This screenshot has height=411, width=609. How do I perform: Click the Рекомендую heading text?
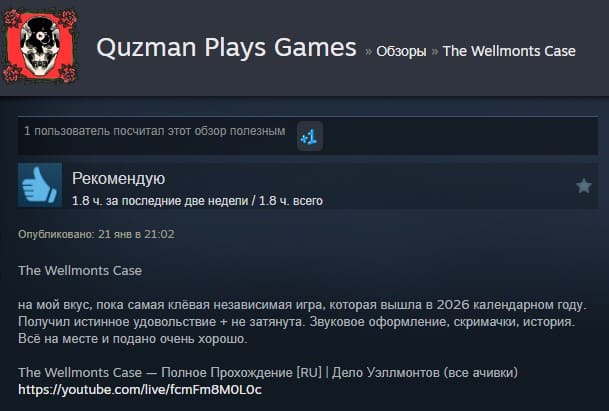pos(118,178)
